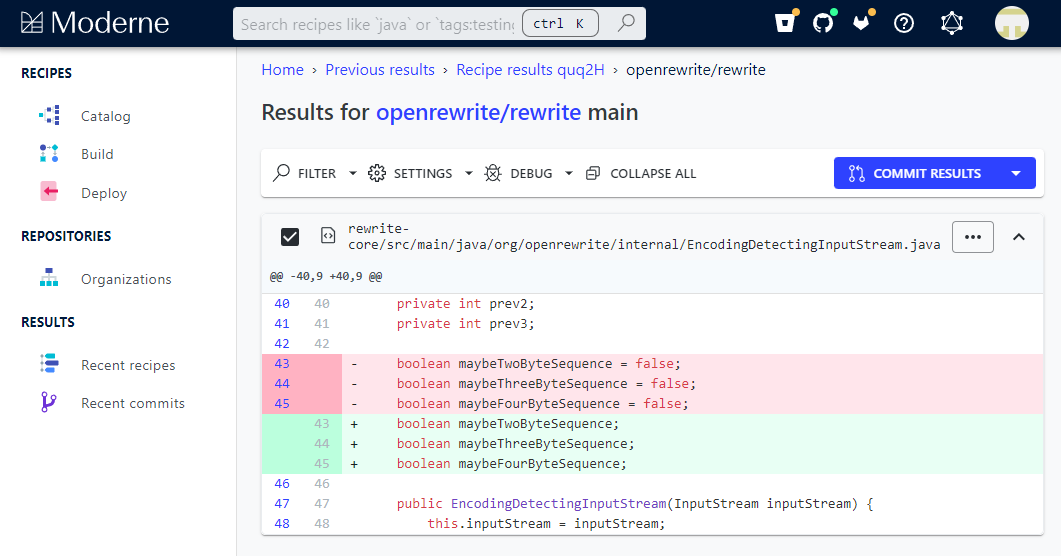Expand the Debug dropdown arrow

568,174
